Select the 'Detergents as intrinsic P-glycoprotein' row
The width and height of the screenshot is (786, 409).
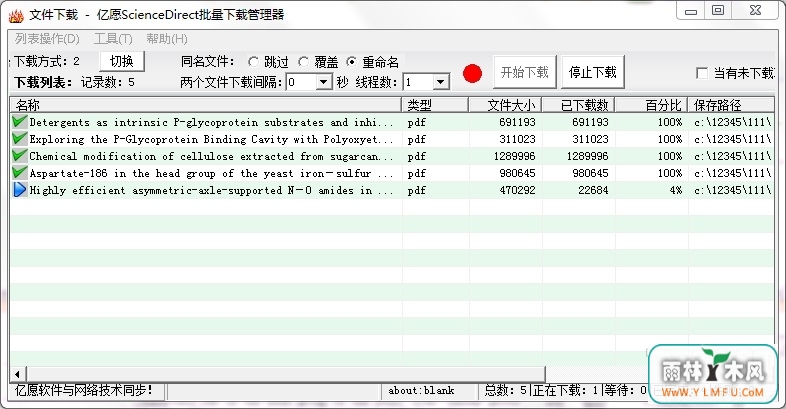392,122
